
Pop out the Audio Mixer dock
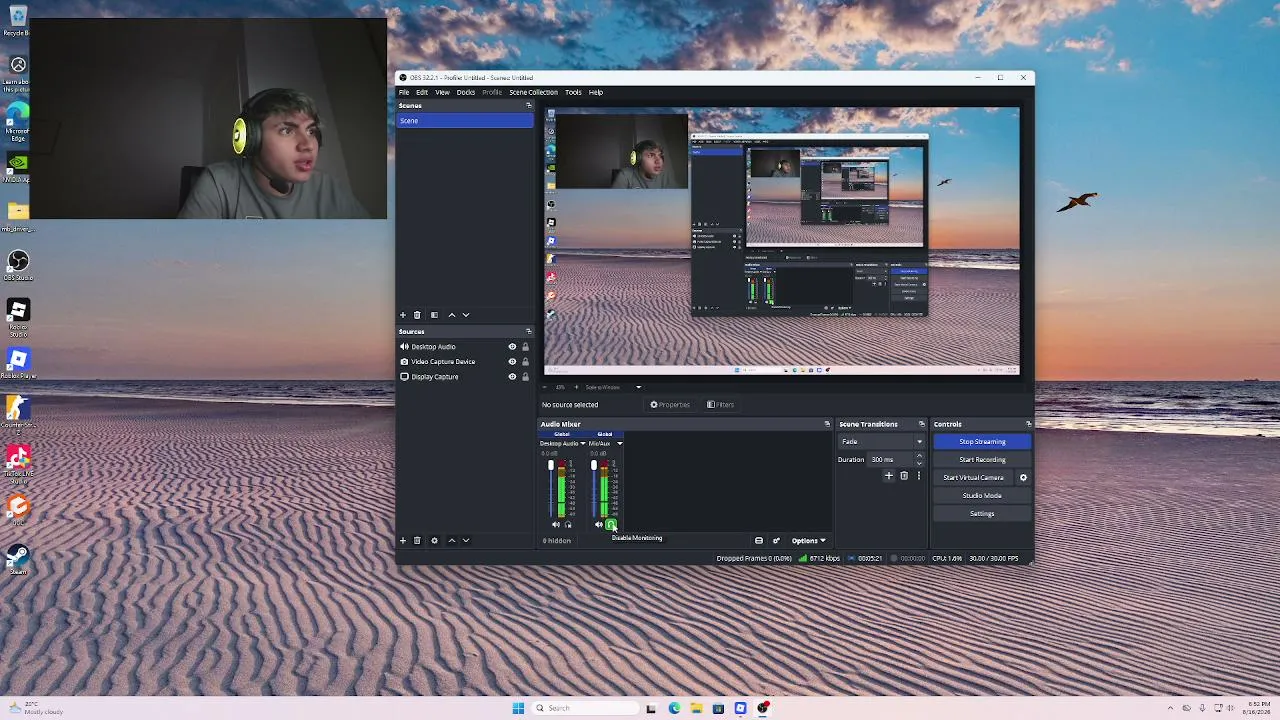[x=827, y=424]
